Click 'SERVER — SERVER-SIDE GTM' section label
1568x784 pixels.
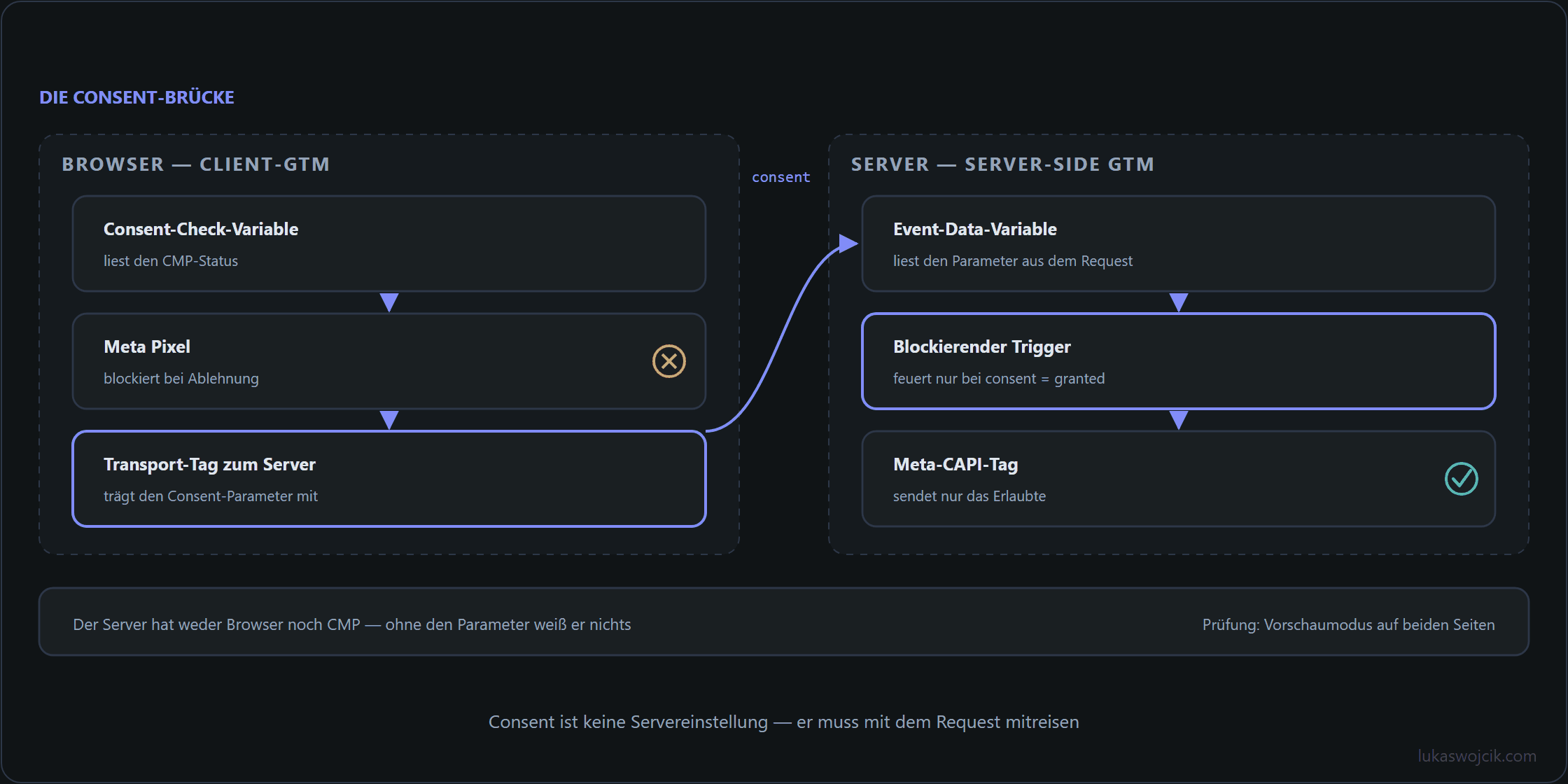1002,164
